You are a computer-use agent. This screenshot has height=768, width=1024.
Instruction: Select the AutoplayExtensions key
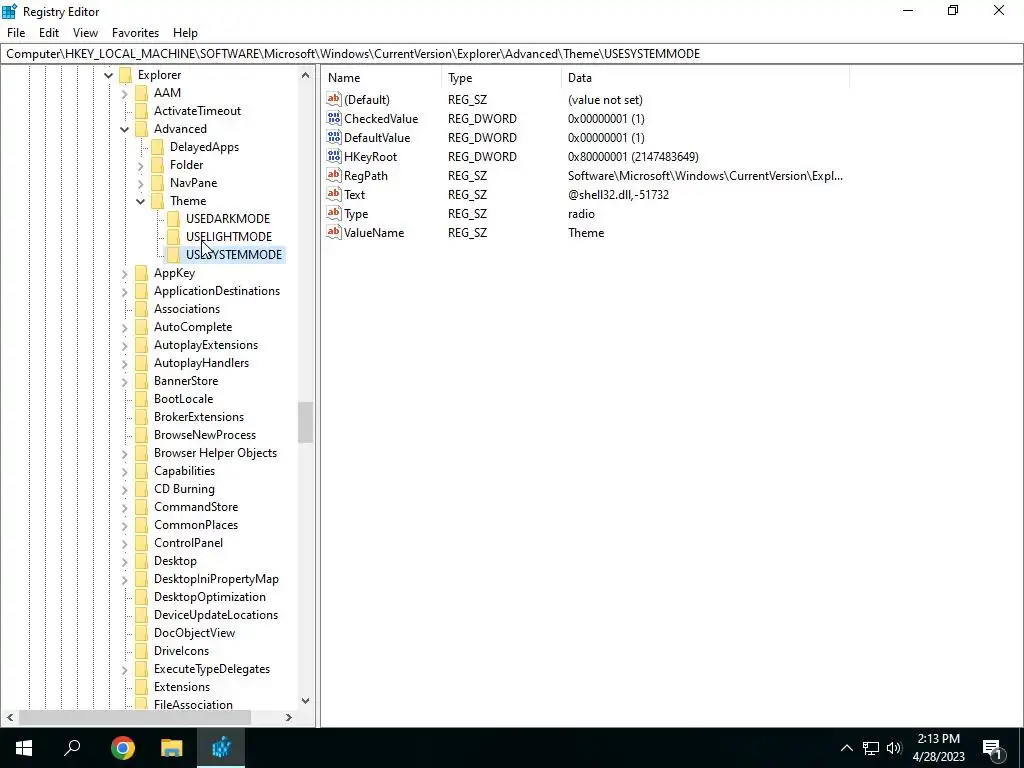point(206,345)
